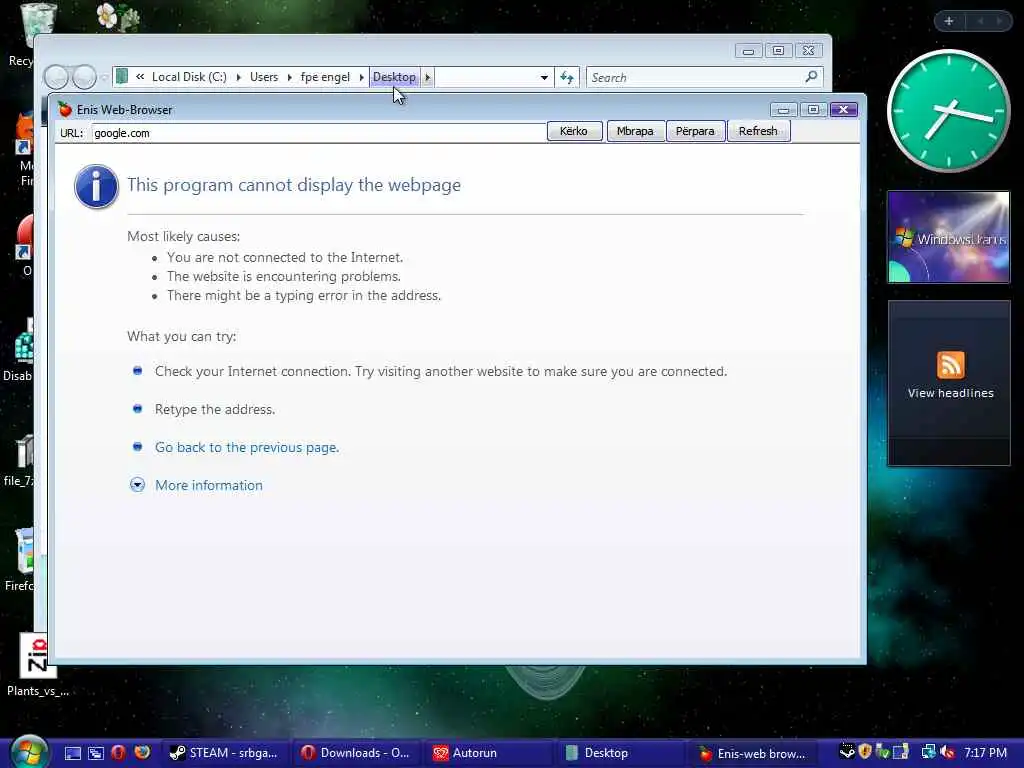Click the folder icon in Explorer address bar

[122, 76]
